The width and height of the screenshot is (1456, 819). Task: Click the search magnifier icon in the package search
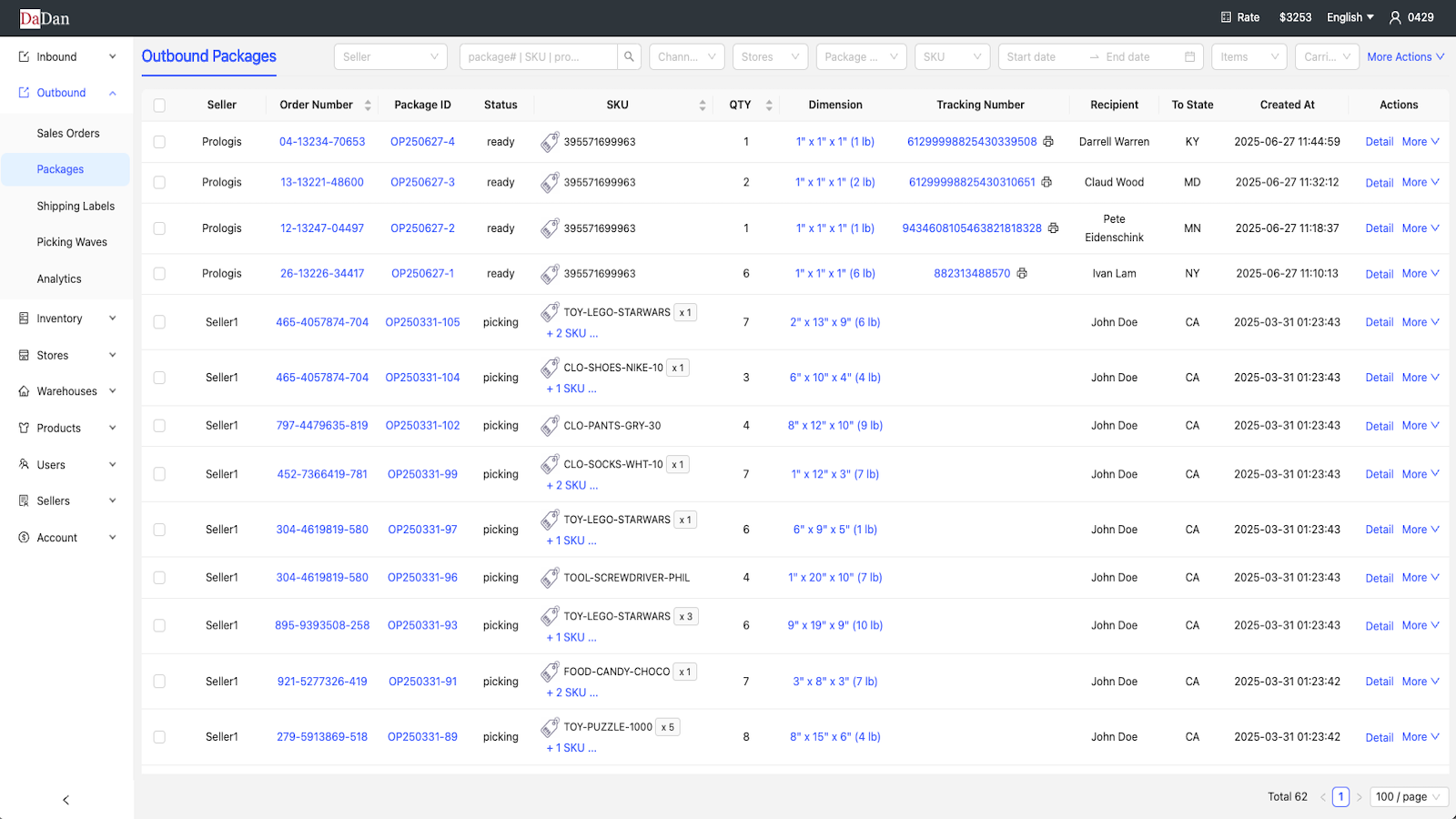[629, 56]
